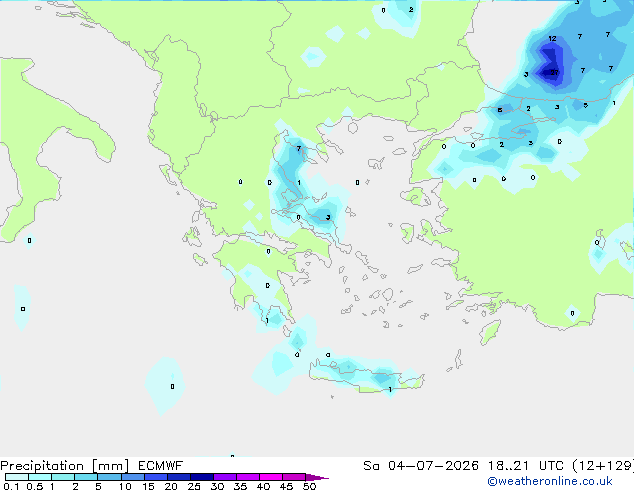Click the '1' value on southern Crete

(x=390, y=390)
